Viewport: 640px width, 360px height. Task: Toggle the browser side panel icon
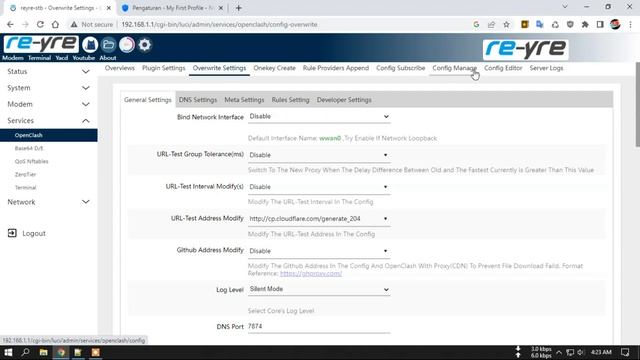[x=600, y=24]
